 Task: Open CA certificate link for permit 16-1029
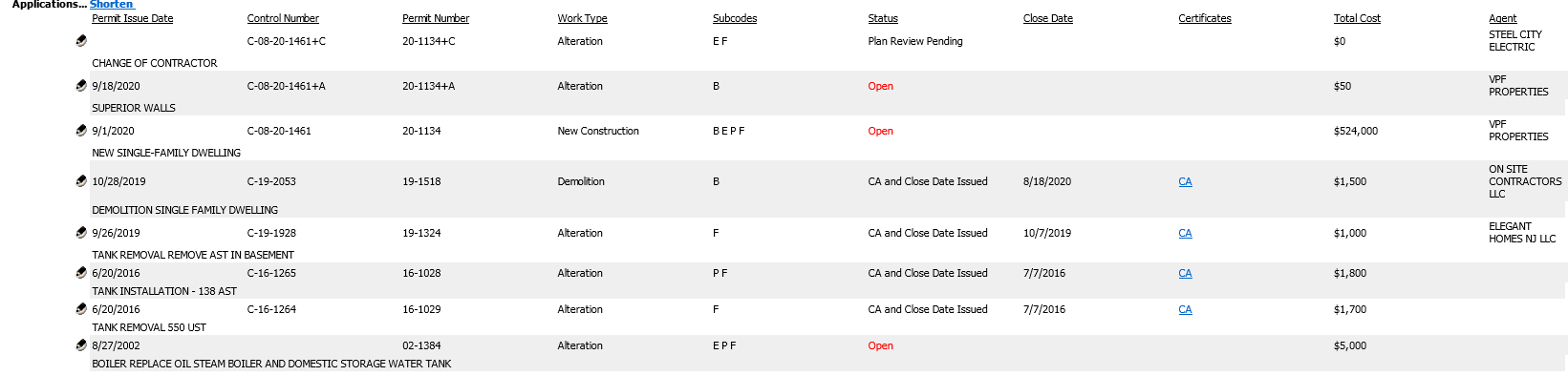(1185, 310)
